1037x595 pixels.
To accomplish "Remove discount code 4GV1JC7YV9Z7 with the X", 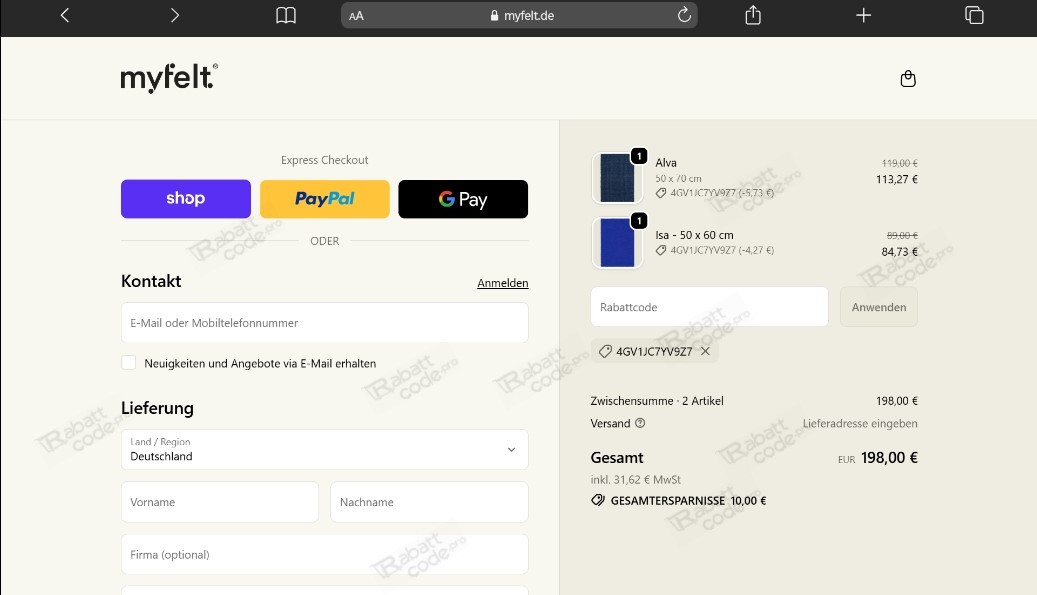I will [x=706, y=351].
